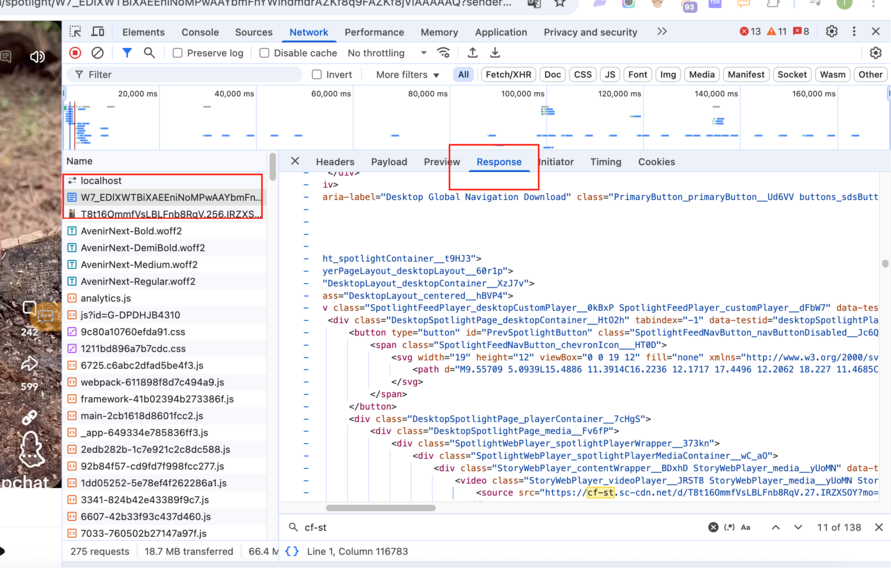Jump to next search match arrow

798,527
